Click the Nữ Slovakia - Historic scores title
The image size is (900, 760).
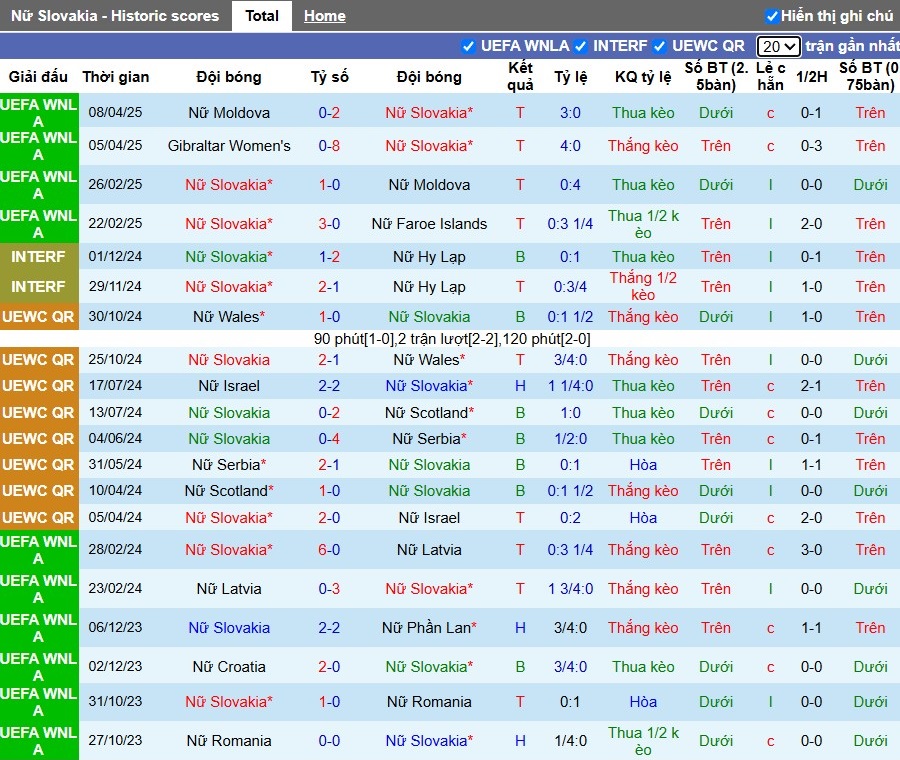point(115,15)
